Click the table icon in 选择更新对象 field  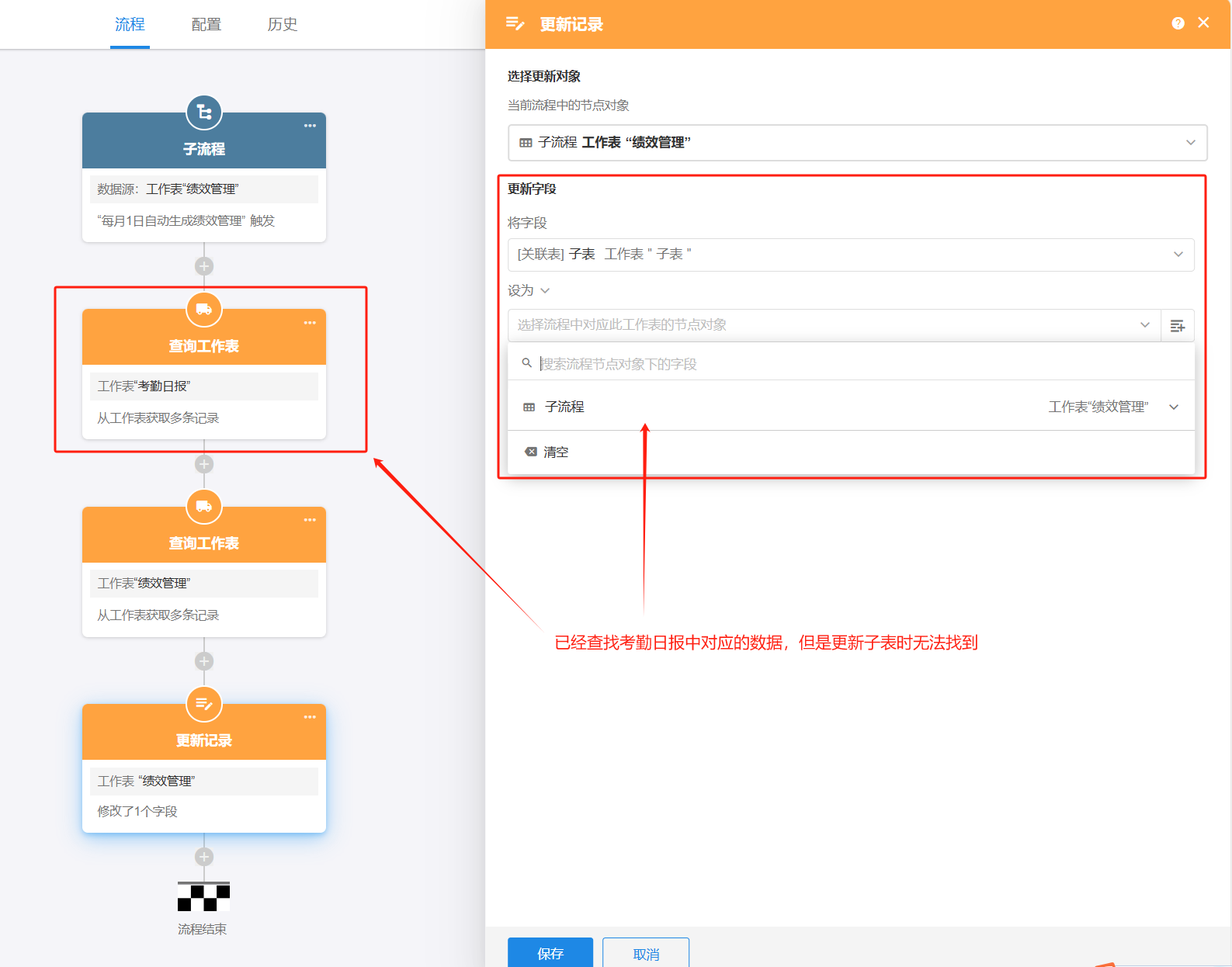point(526,143)
